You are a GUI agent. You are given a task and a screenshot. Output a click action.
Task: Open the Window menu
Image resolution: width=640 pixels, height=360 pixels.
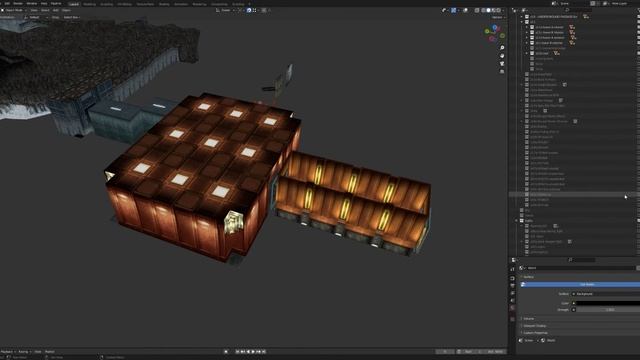coord(31,3)
